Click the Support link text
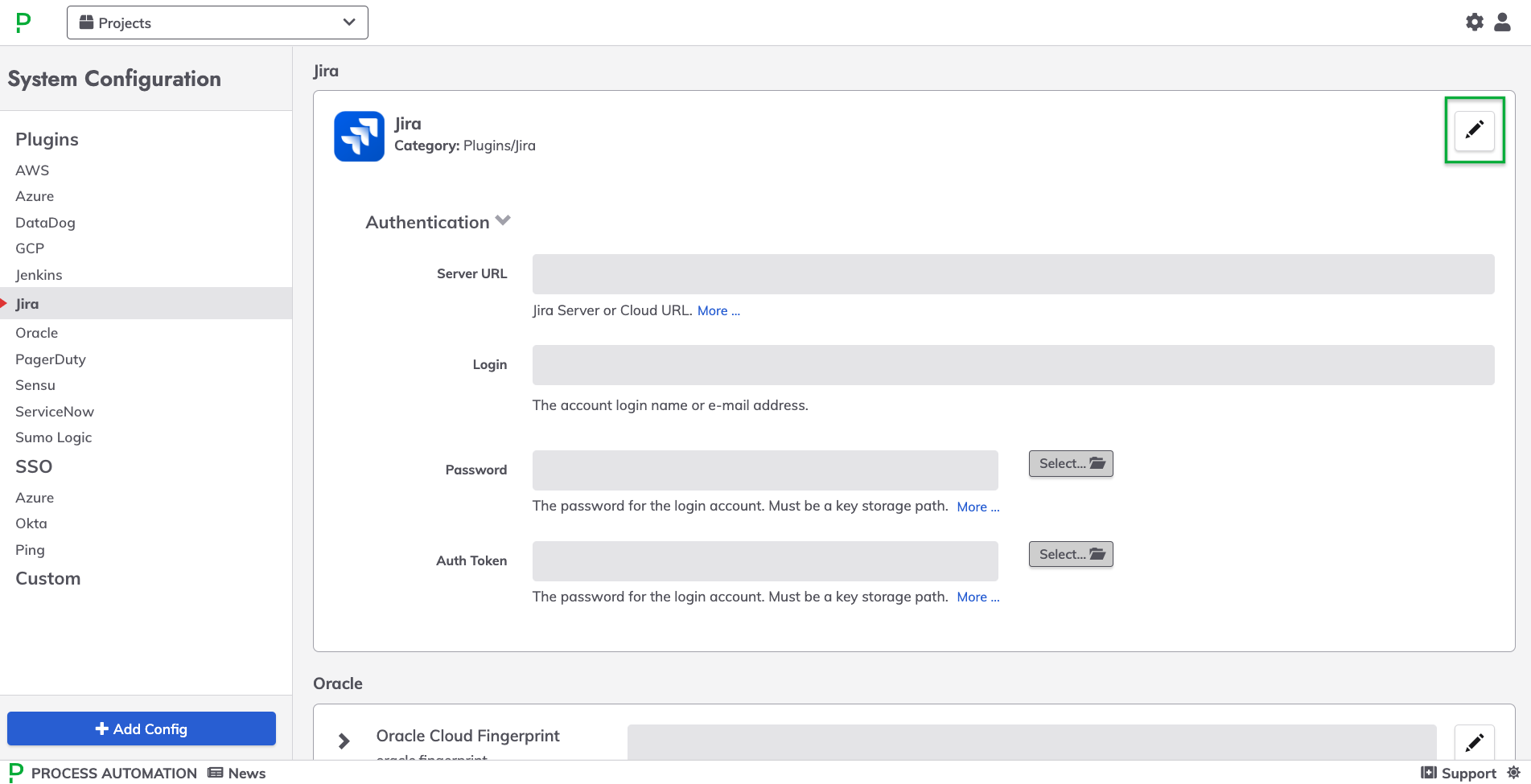This screenshot has width=1531, height=784. coord(1469,773)
